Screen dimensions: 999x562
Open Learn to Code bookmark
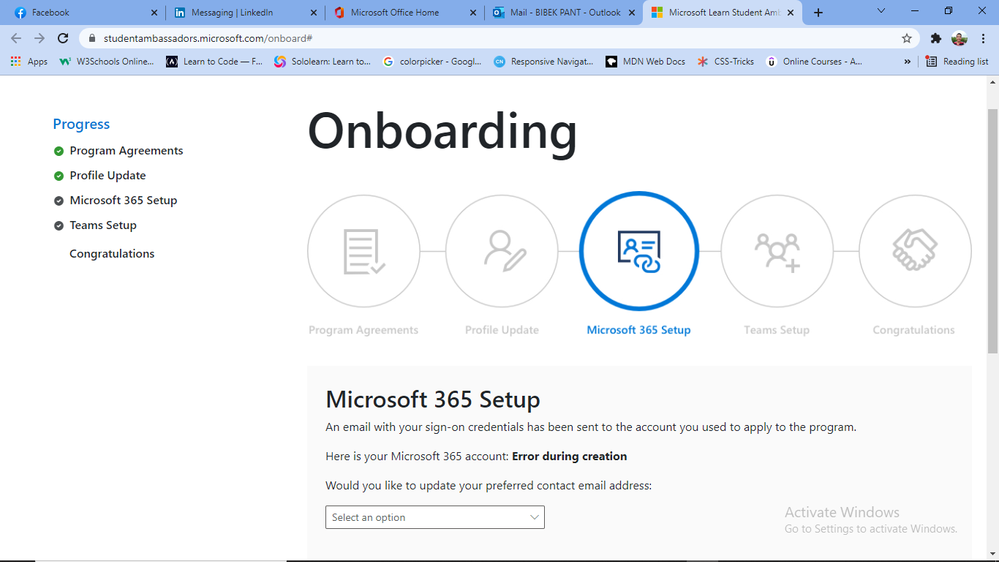(x=214, y=62)
